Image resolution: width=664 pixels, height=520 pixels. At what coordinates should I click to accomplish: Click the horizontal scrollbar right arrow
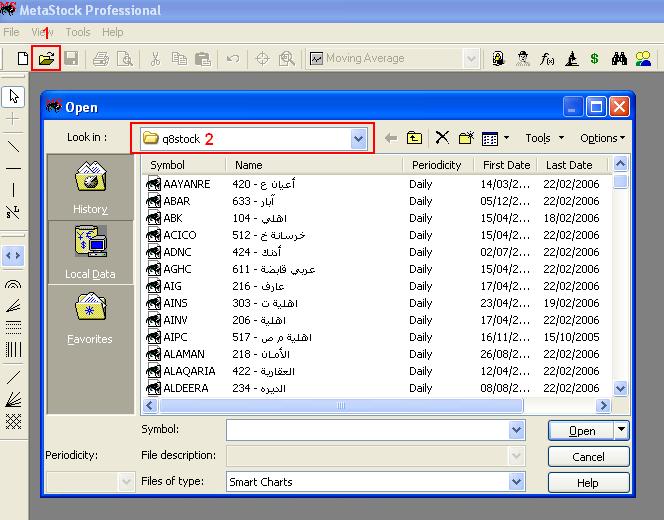(x=603, y=406)
